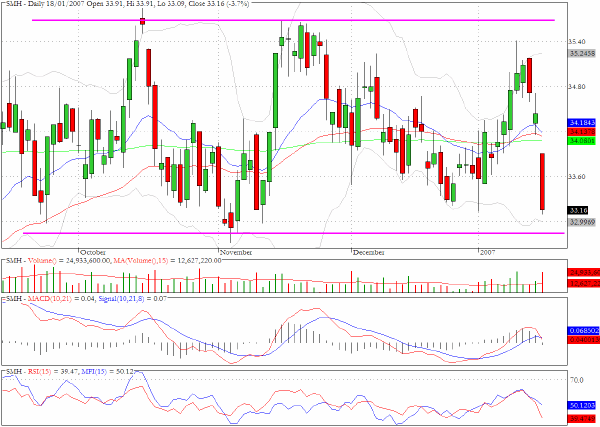Click the last large red candlestick
Image resolution: width=600 pixels, height=427 pixels.
coord(542,181)
